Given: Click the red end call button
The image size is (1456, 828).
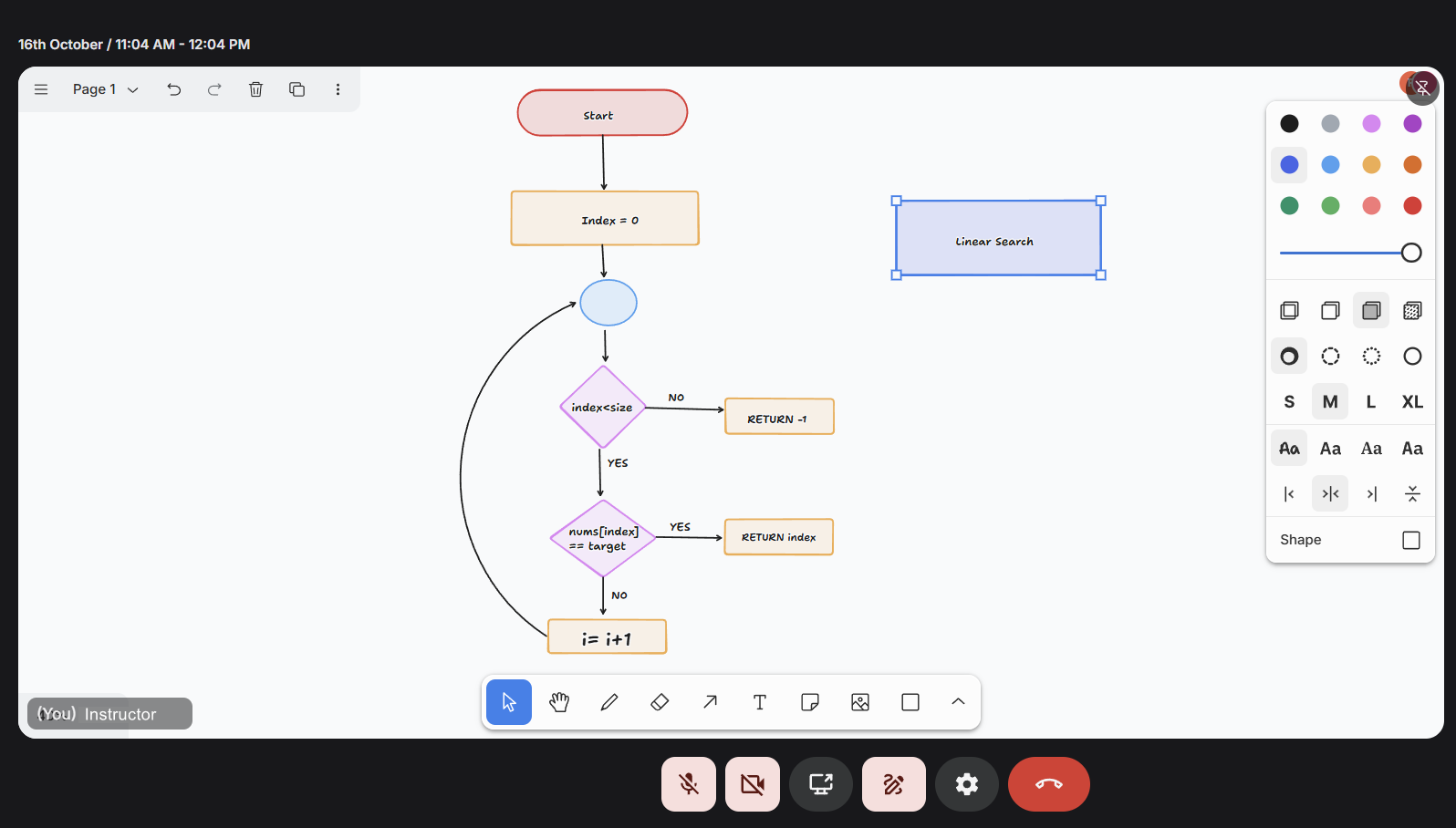Looking at the screenshot, I should (1048, 784).
